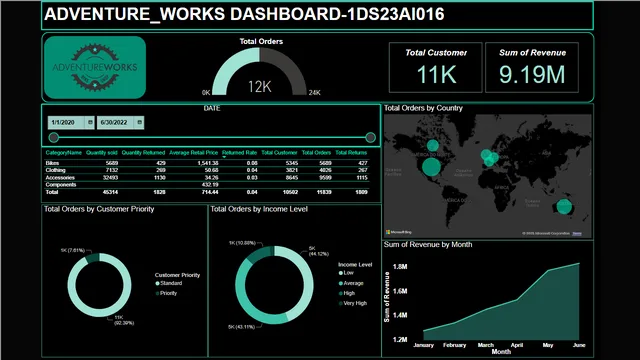This screenshot has height=360, width=640.
Task: Sort table by Total Customer column header
Action: pos(279,153)
